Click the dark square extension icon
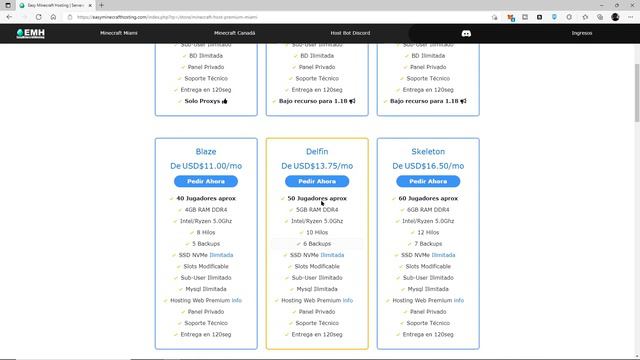 (540, 17)
